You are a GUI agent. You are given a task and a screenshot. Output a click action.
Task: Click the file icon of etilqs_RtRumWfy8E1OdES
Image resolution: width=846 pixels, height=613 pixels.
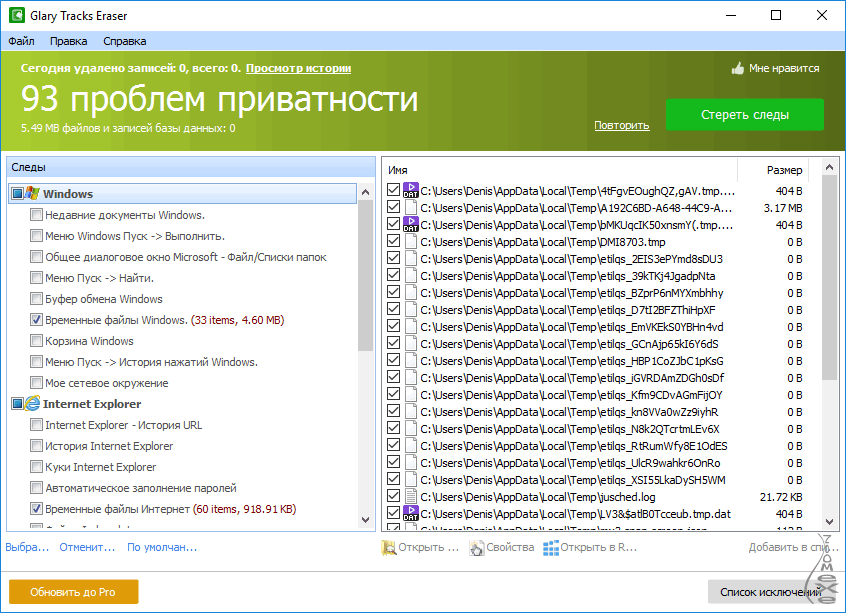(411, 445)
